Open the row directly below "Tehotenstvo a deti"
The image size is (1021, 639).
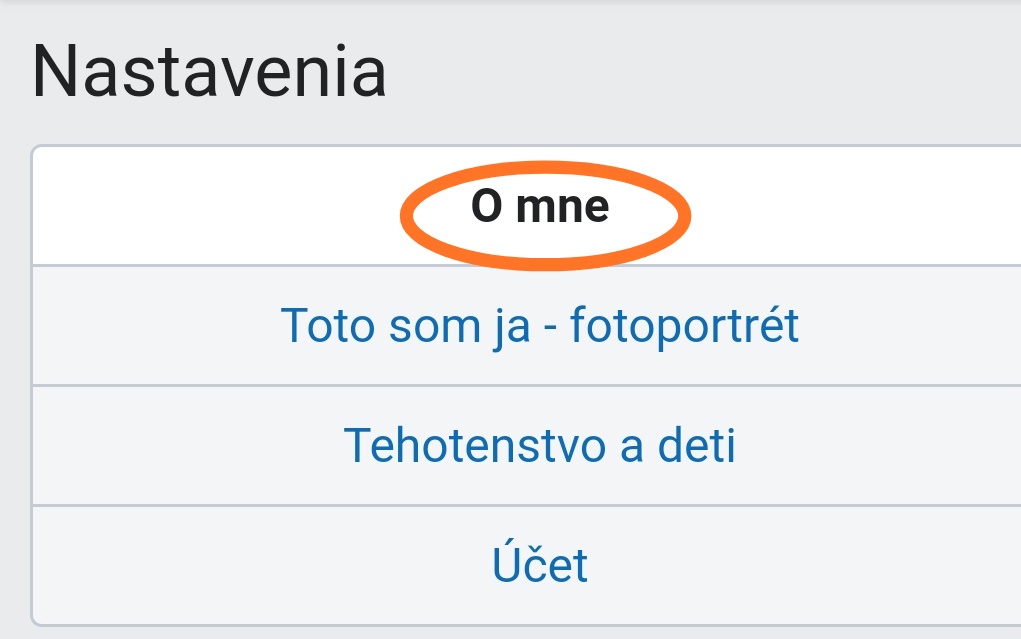(x=540, y=566)
